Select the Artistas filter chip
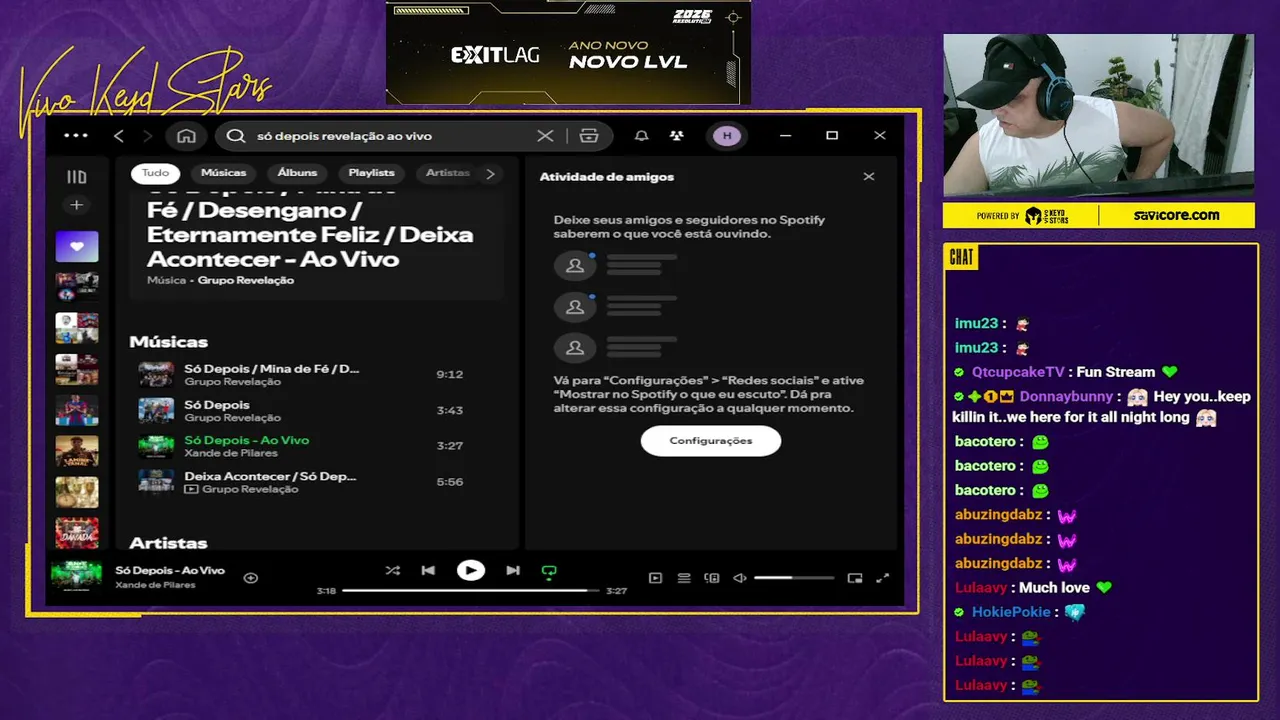This screenshot has width=1280, height=720. [447, 173]
